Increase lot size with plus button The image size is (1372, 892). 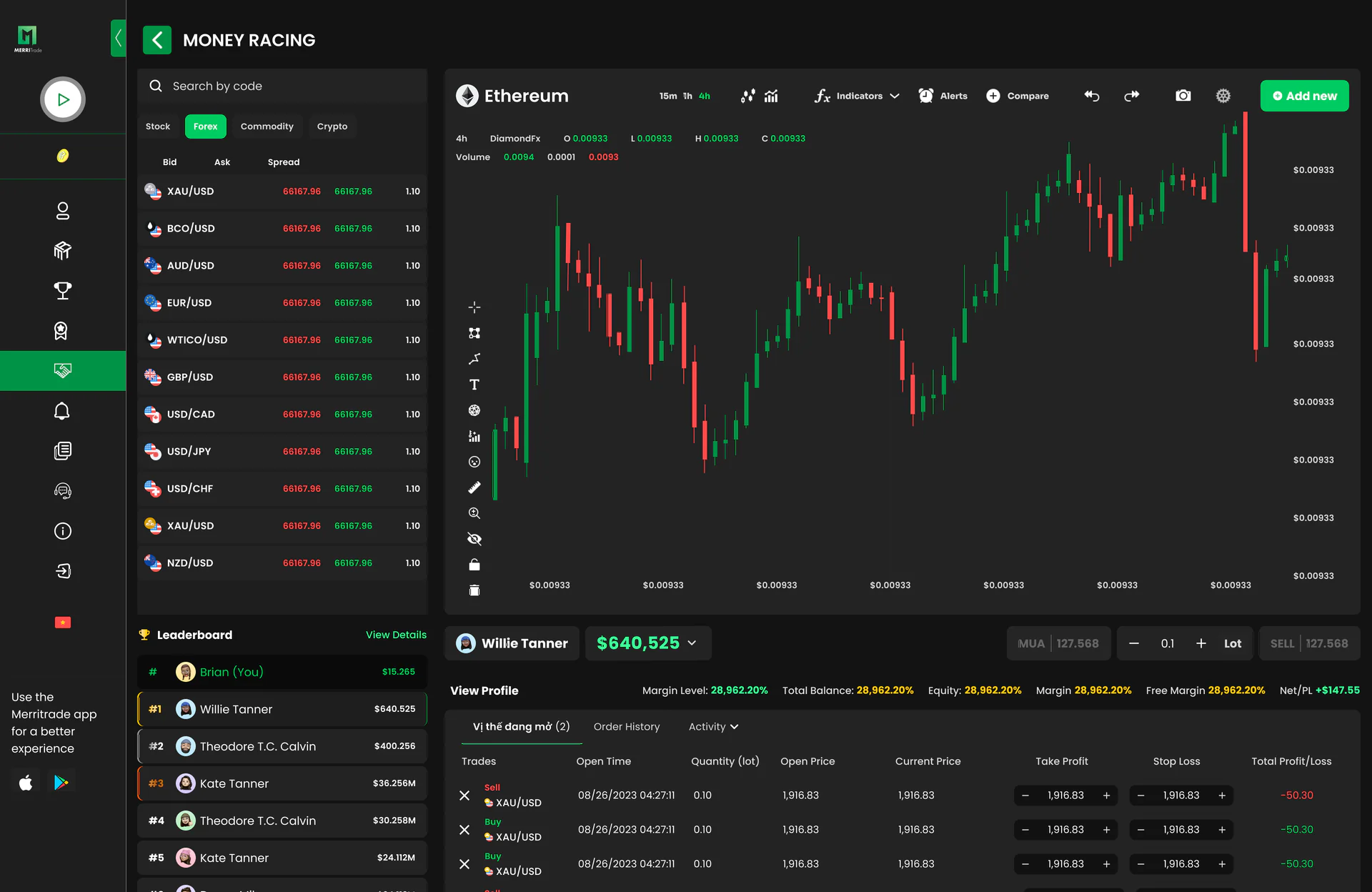pos(1201,643)
